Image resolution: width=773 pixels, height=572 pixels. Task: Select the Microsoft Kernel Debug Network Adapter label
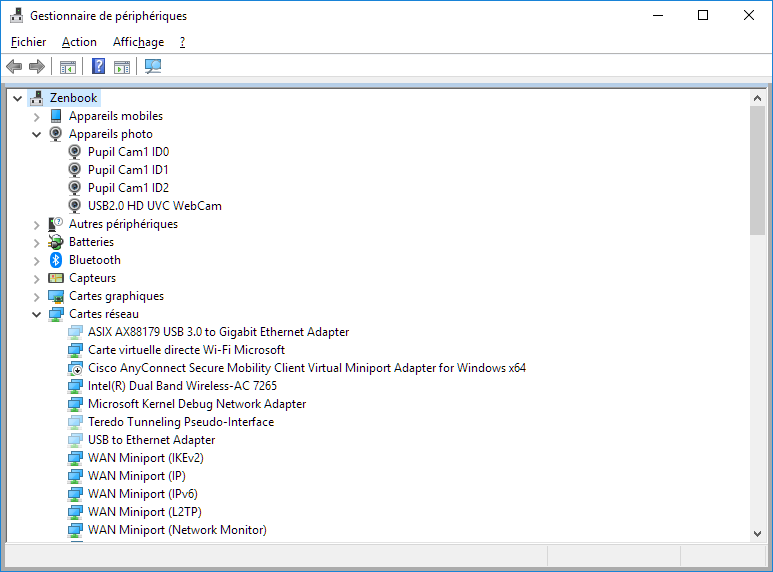tap(197, 404)
